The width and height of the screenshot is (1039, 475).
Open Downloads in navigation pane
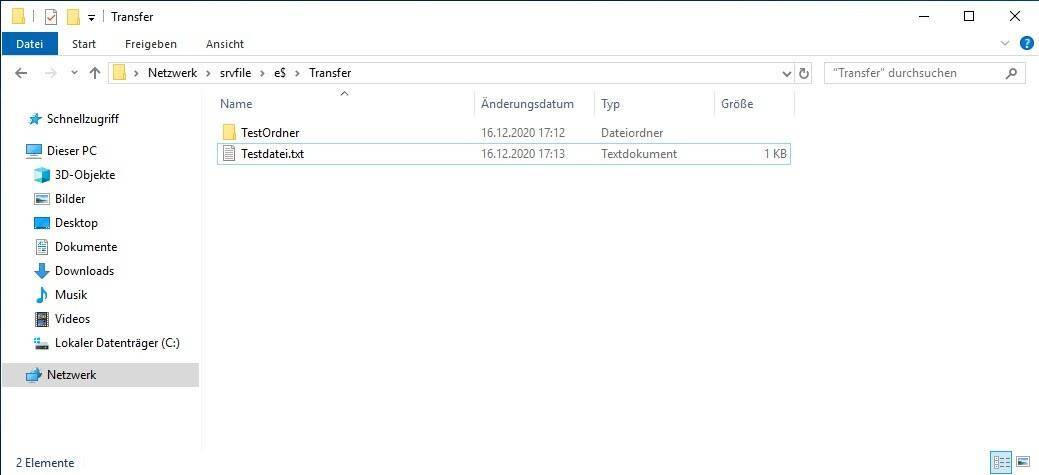click(84, 271)
